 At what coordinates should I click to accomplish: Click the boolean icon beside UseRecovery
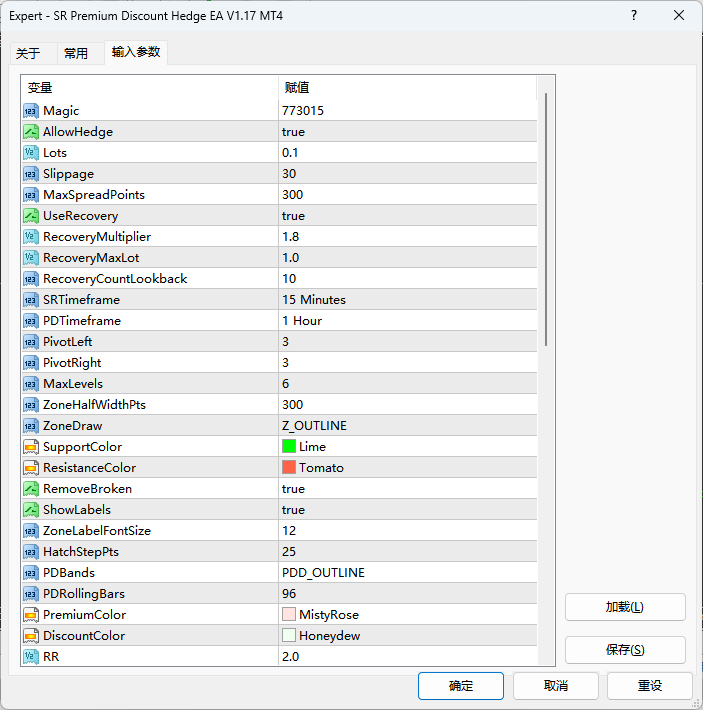point(31,216)
